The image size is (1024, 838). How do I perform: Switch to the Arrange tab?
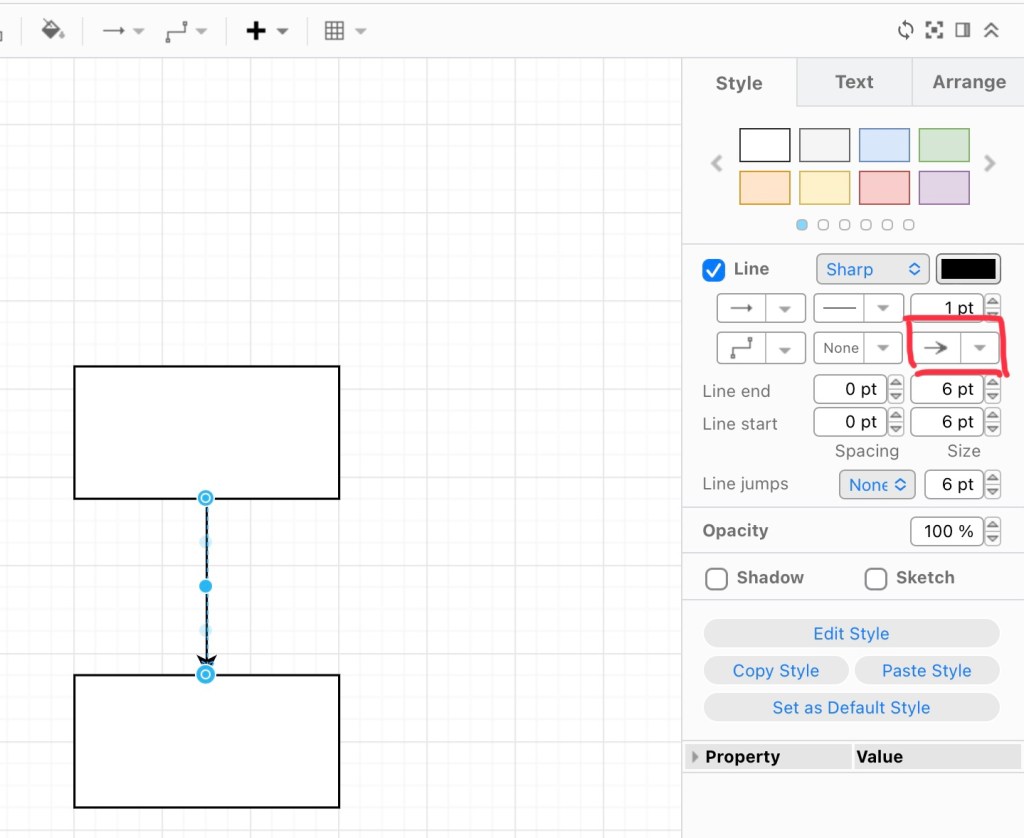click(x=968, y=82)
